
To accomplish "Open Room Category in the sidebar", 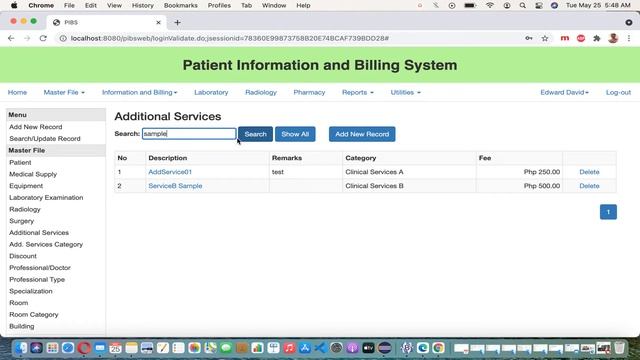I will 34,315.
